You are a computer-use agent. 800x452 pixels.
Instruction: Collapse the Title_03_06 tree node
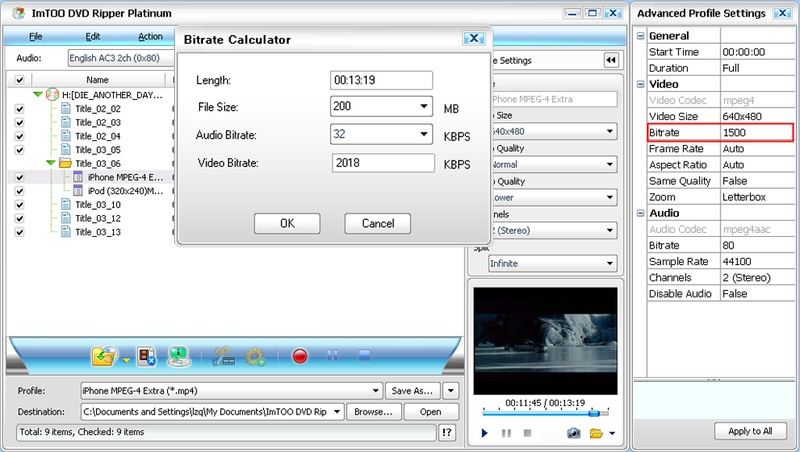51,163
